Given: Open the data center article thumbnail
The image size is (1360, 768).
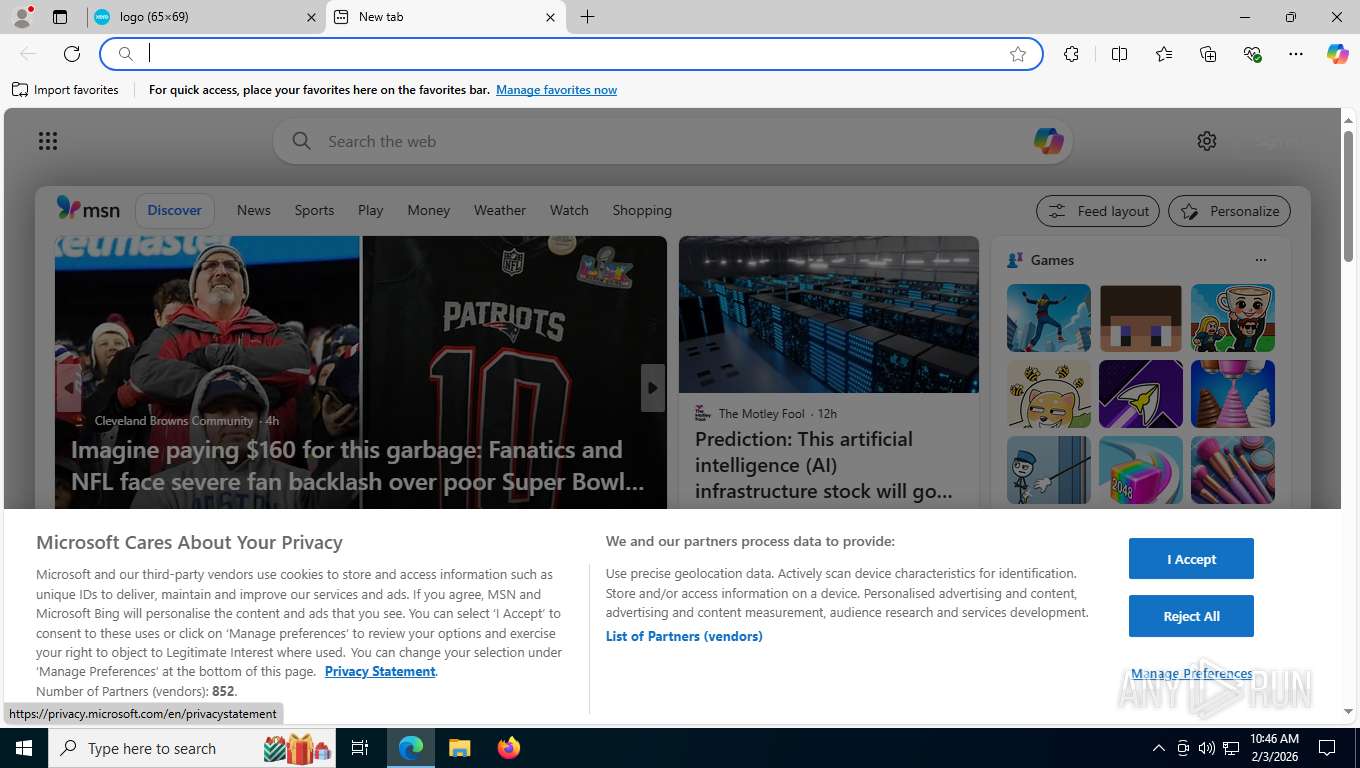Looking at the screenshot, I should coord(829,314).
